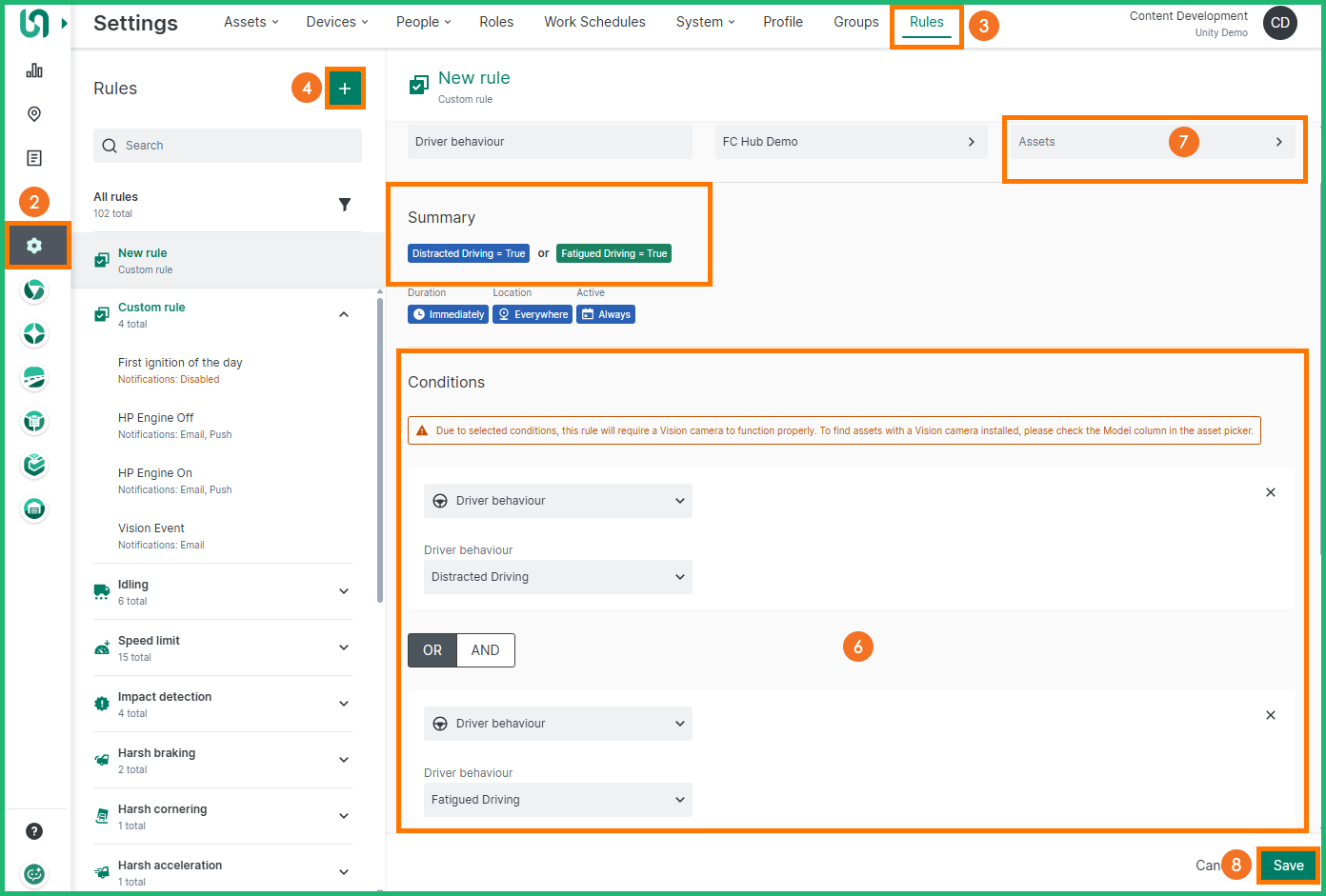Save the new rule

pyautogui.click(x=1288, y=866)
